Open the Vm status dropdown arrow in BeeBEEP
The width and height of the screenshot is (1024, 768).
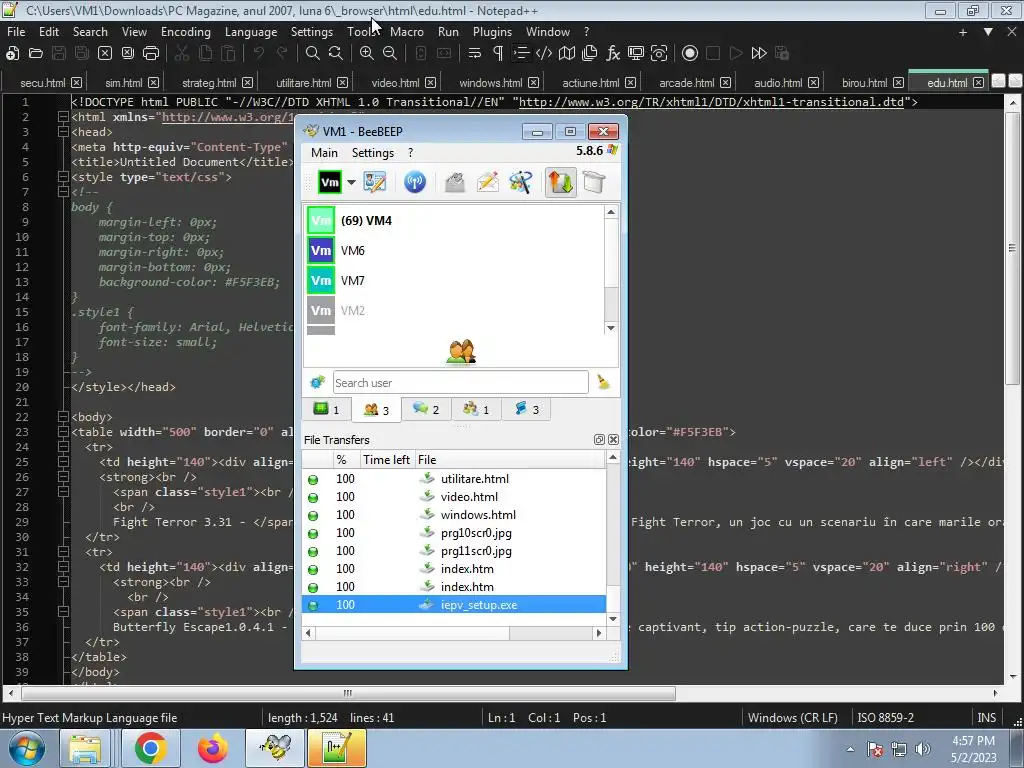tap(351, 182)
